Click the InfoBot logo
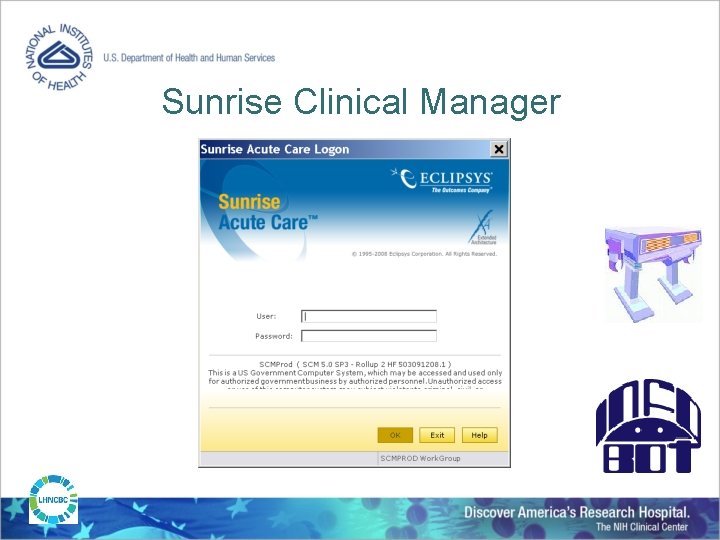The image size is (720, 540). coord(648,427)
